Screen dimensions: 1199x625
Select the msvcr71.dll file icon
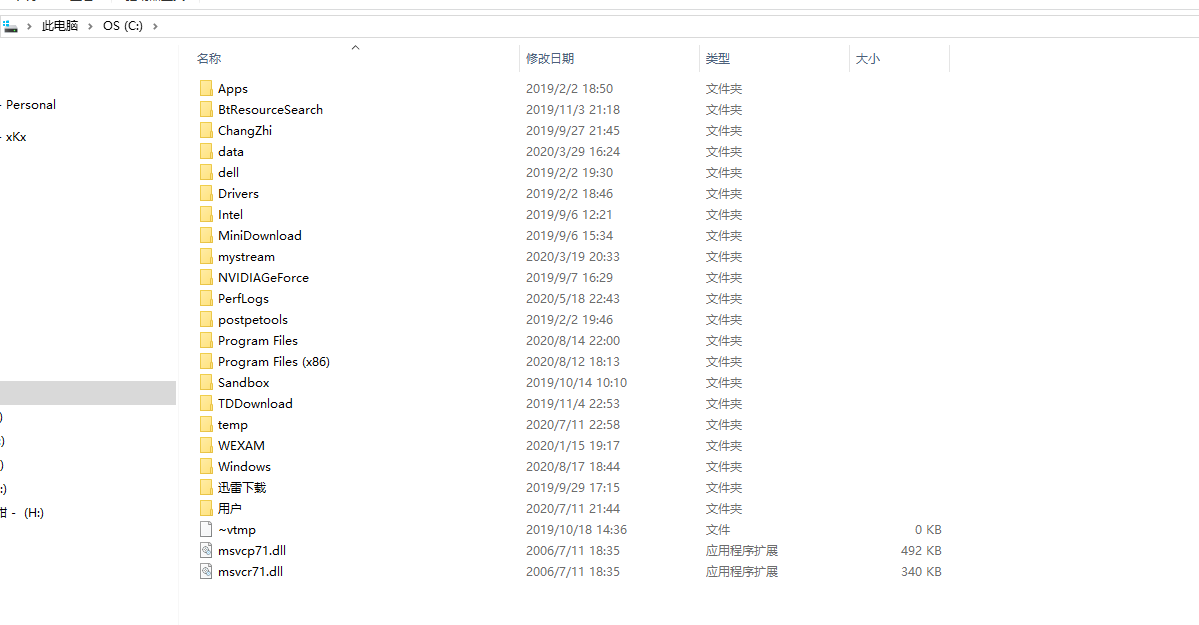206,572
